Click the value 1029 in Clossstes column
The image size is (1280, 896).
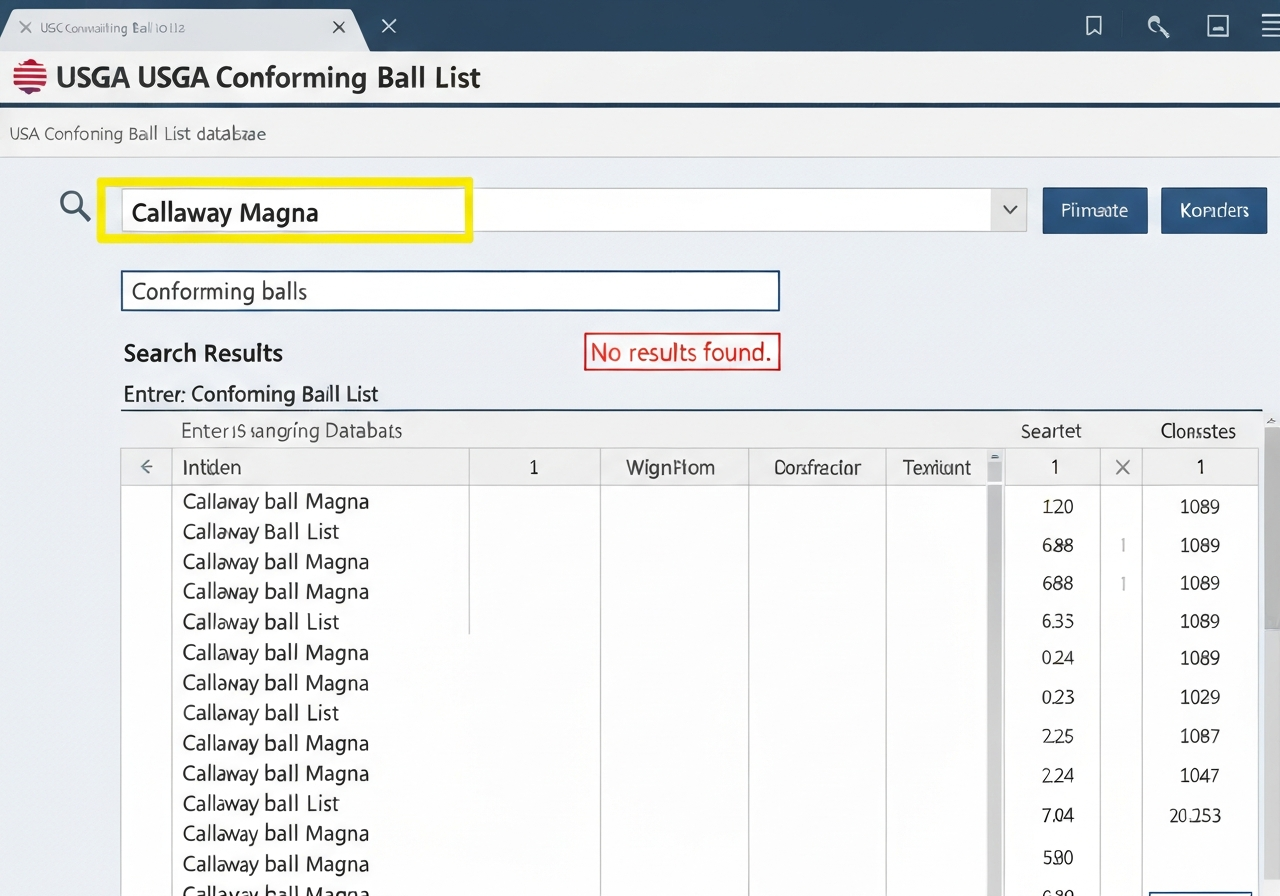(x=1199, y=697)
